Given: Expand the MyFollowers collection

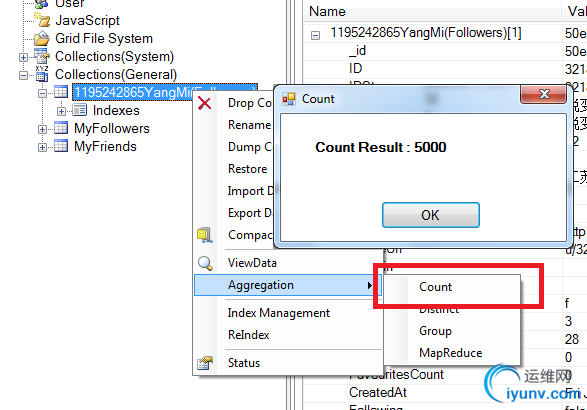Looking at the screenshot, I should click(x=42, y=129).
